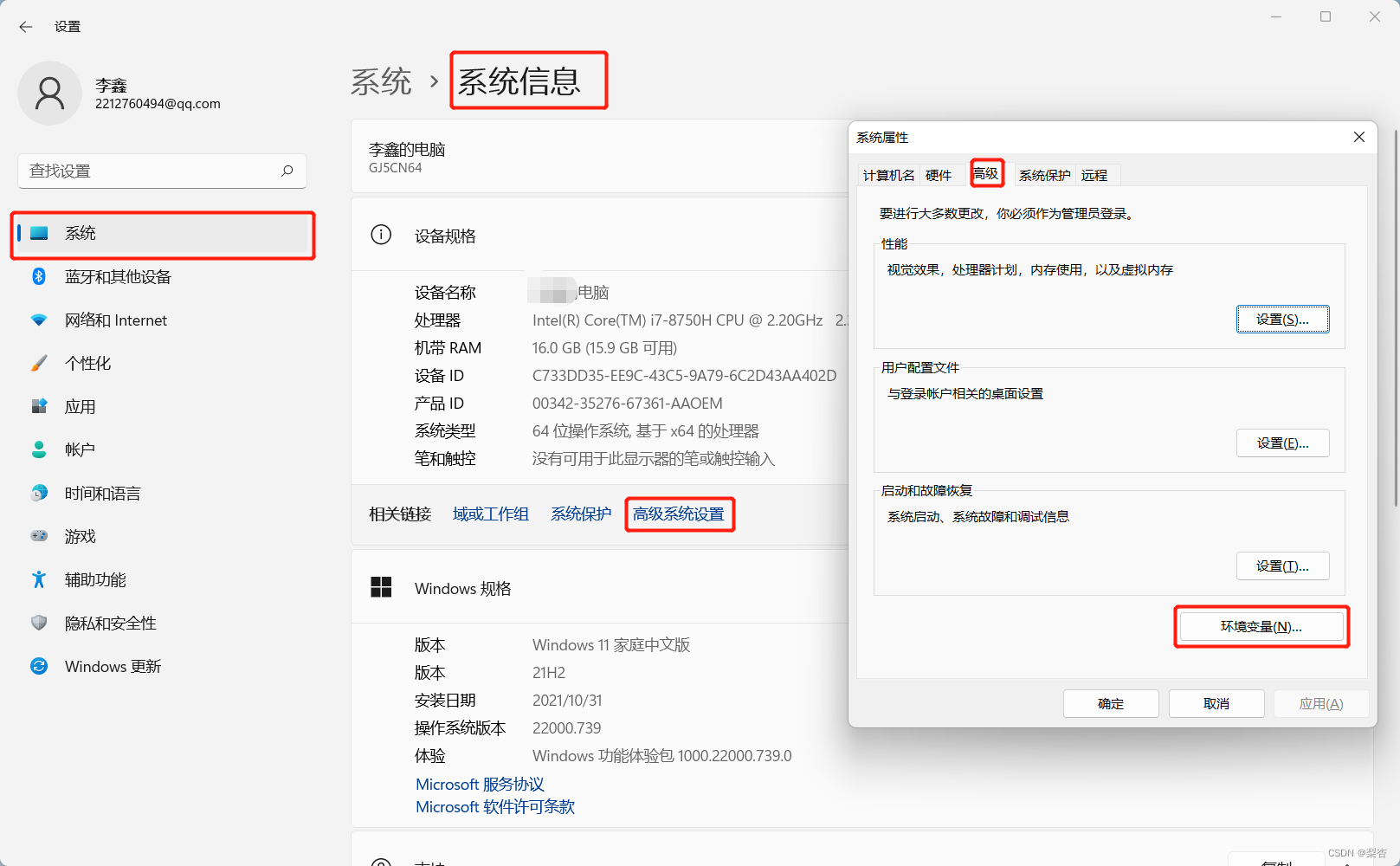Screen dimensions: 1400x866
Task: Switch to the 系统保护 tab in dialog
Action: 1044,175
